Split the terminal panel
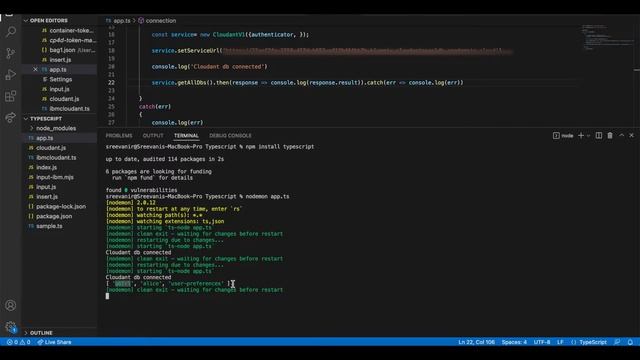The height and width of the screenshot is (360, 640). (x=598, y=136)
